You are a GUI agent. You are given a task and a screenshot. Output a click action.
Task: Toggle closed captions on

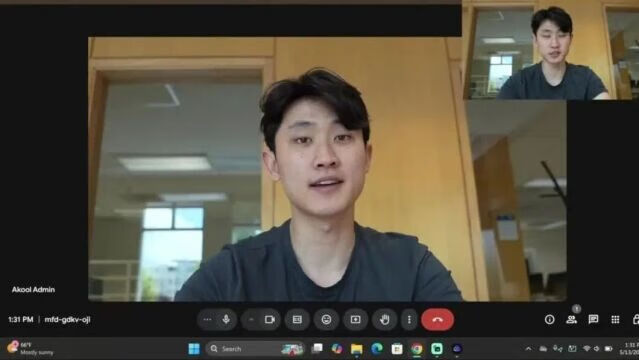297,320
